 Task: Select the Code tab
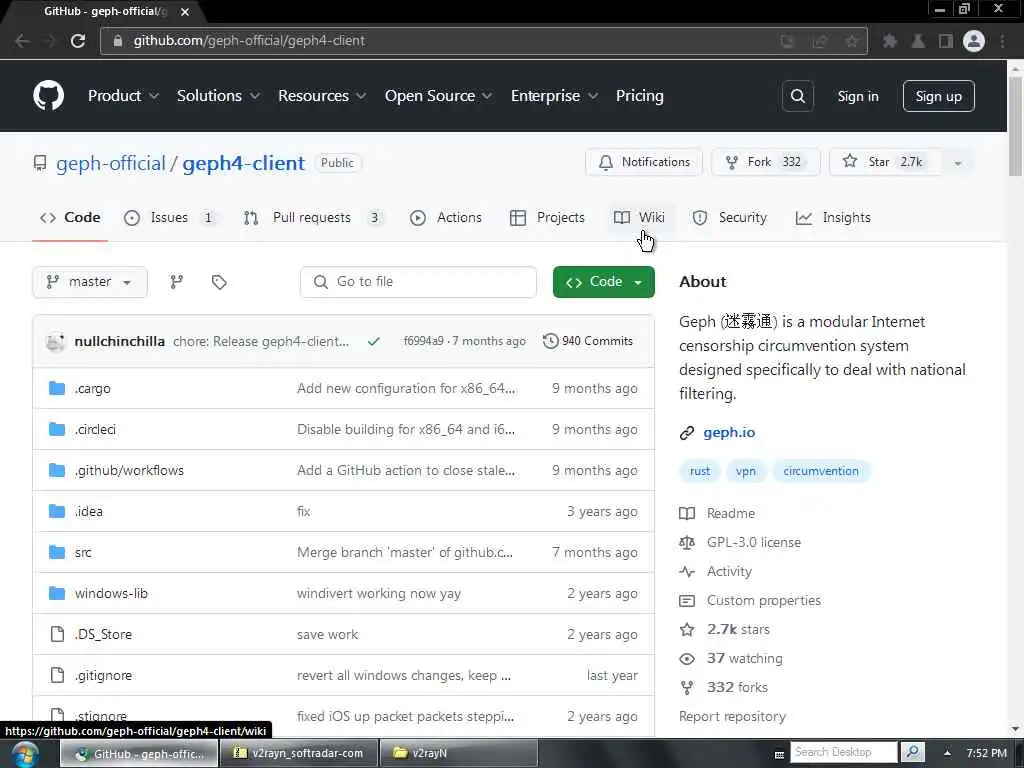click(x=70, y=217)
